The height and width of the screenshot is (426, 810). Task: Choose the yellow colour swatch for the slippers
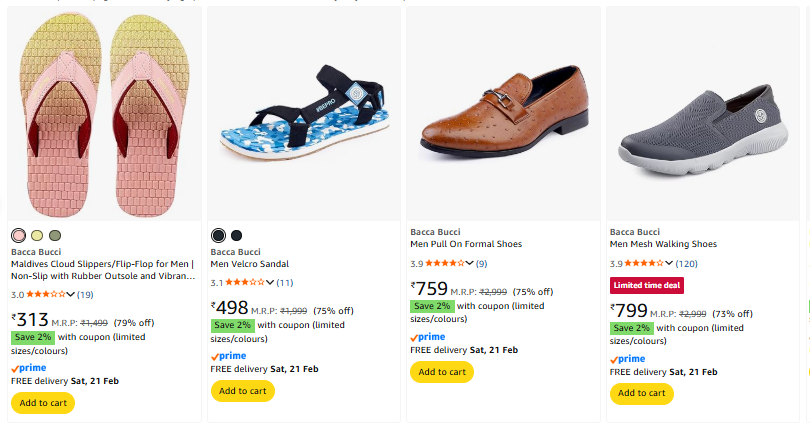(37, 235)
